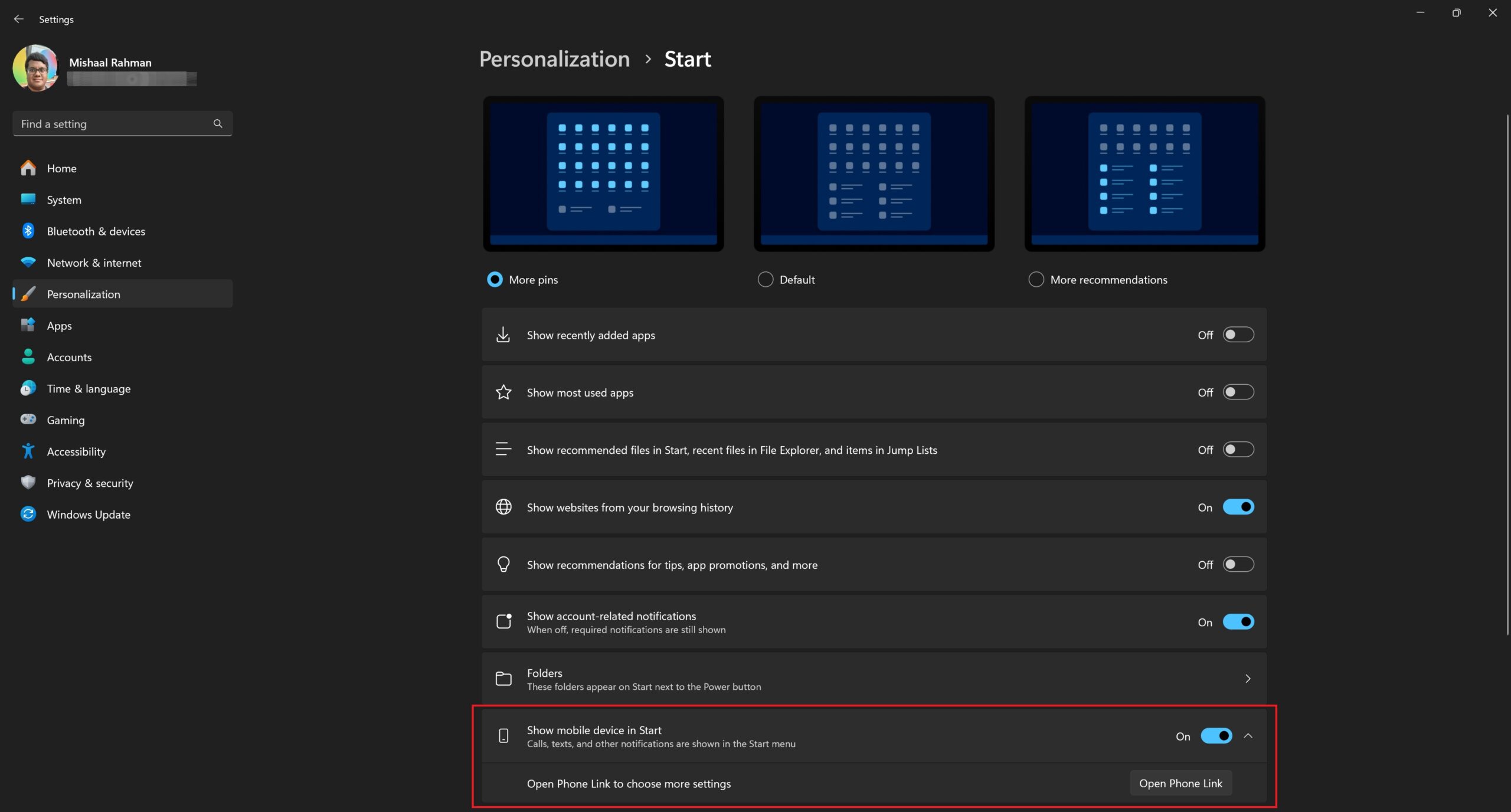Viewport: 1511px width, 812px height.
Task: Select the More recommendations radio button
Action: [x=1036, y=280]
